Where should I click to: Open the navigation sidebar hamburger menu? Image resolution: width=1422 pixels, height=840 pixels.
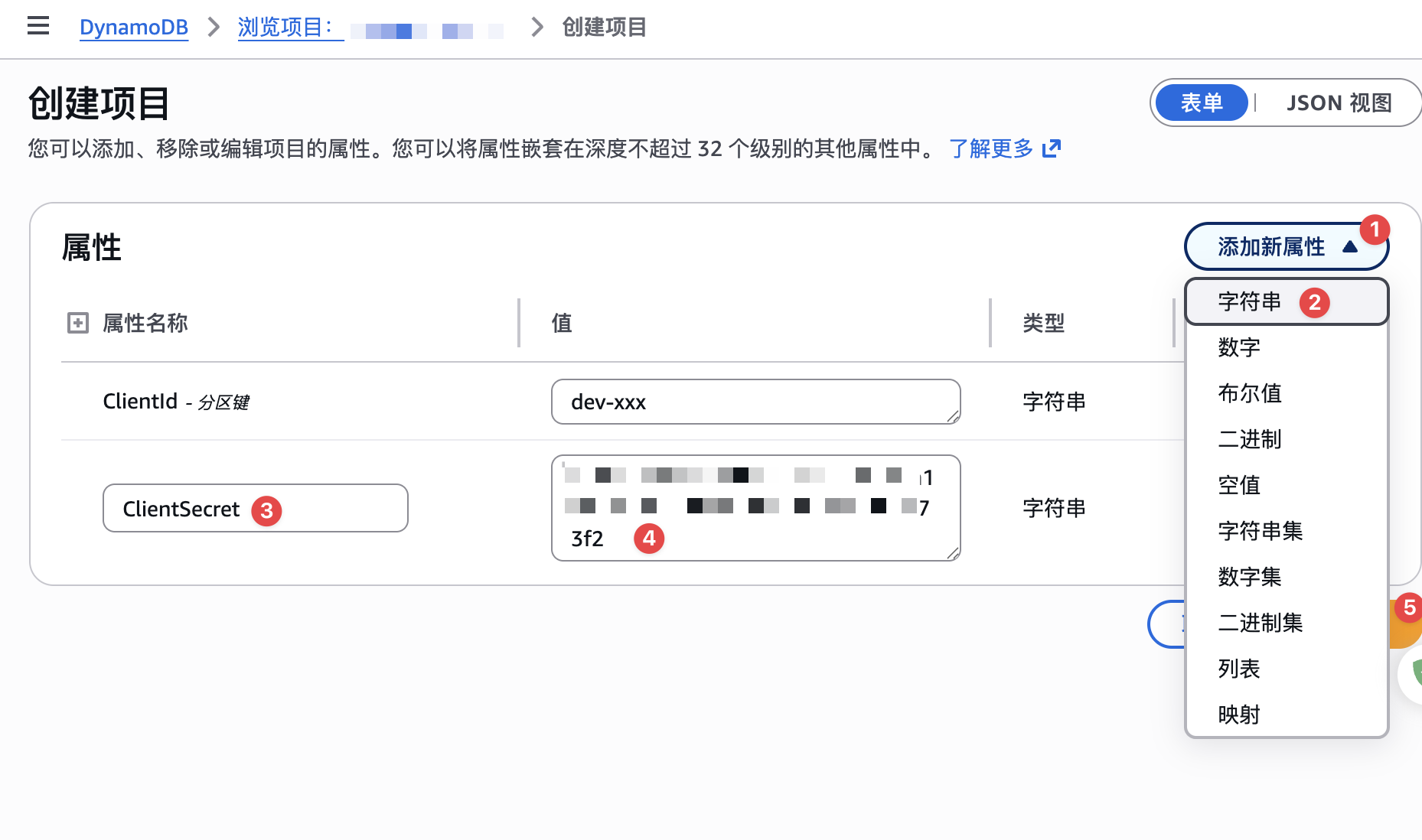coord(38,25)
